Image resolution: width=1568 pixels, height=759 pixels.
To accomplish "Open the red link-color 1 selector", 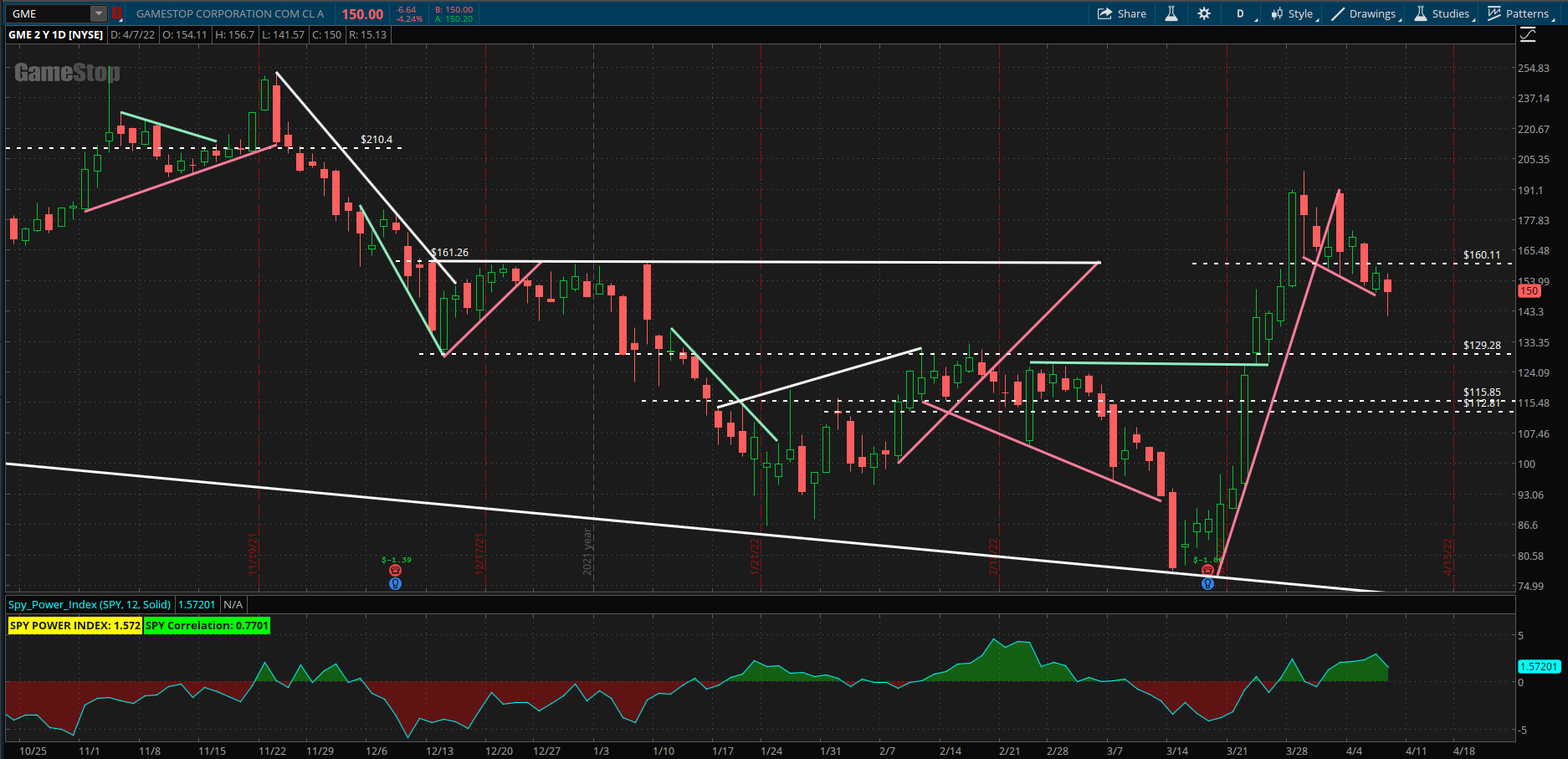I will coord(117,13).
